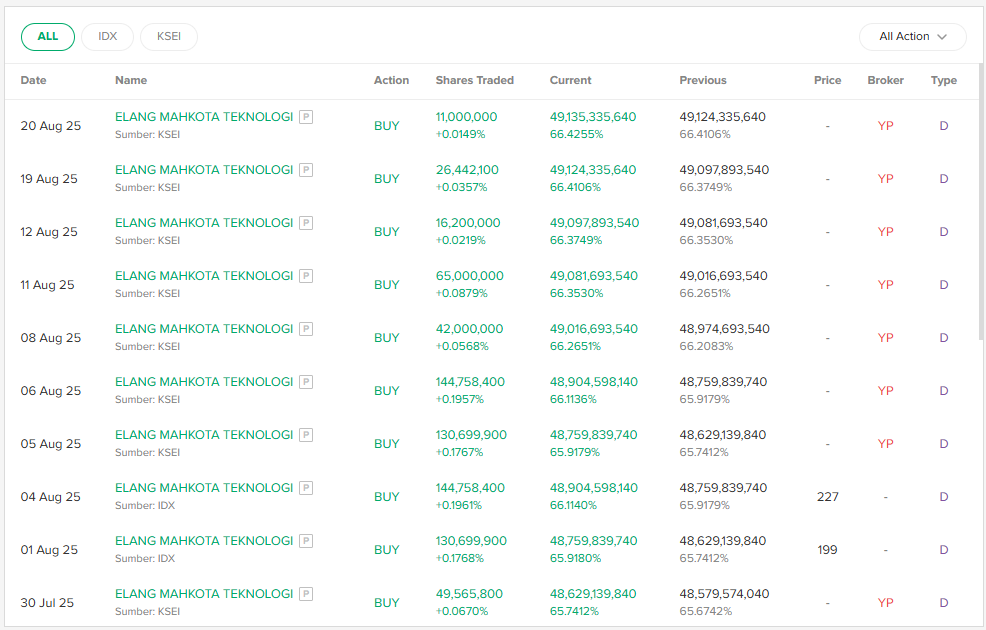Click type D in 04 Aug 25 row
Screen dimensions: 986x630
point(944,497)
